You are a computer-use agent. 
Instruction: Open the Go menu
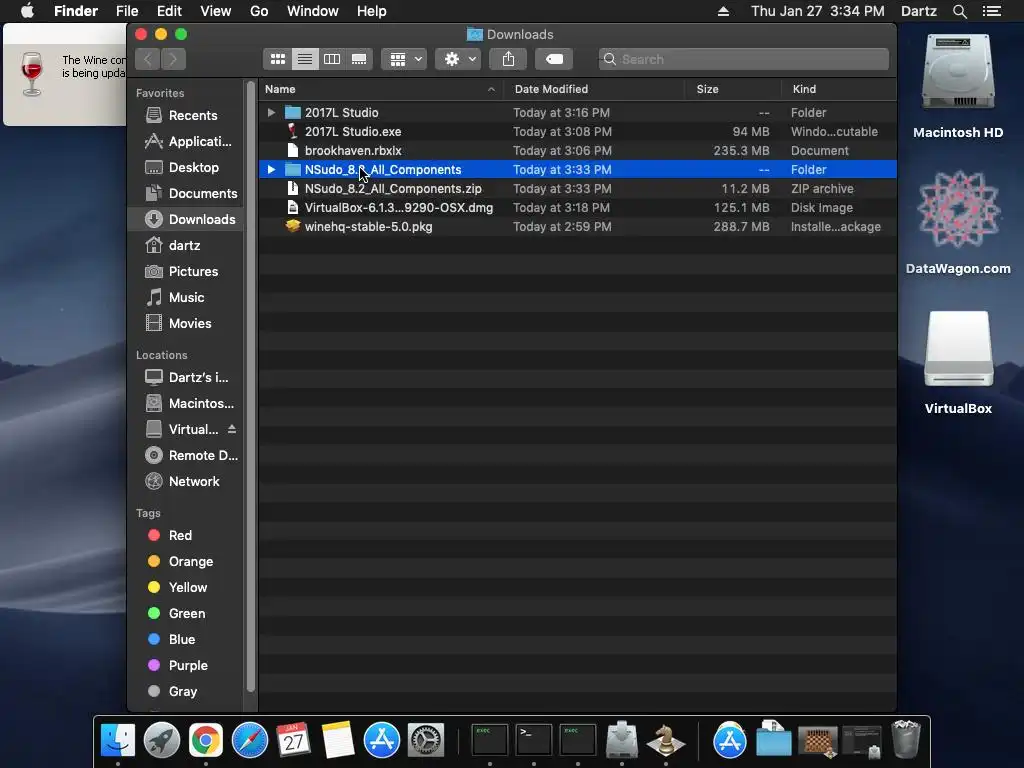tap(259, 11)
